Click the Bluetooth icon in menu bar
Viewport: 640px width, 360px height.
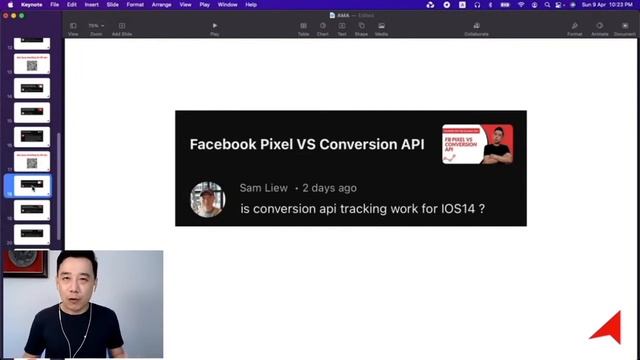(x=490, y=5)
